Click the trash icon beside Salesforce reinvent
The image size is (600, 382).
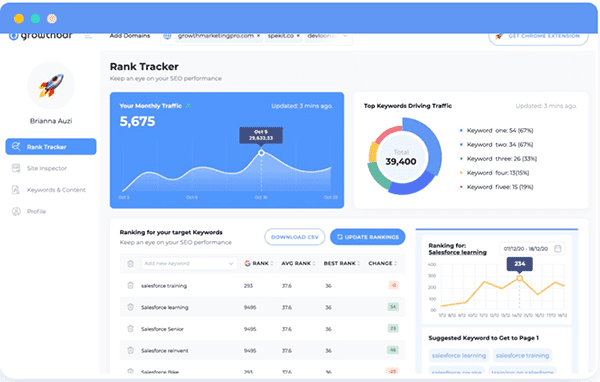(x=130, y=350)
